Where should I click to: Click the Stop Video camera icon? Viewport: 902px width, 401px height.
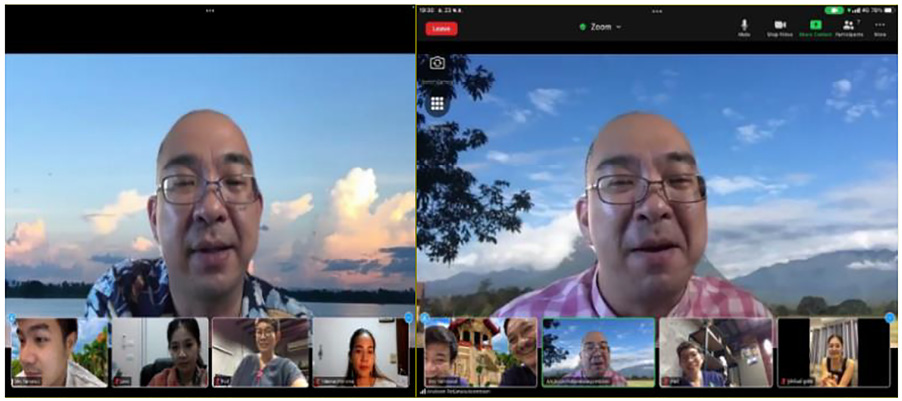(779, 25)
